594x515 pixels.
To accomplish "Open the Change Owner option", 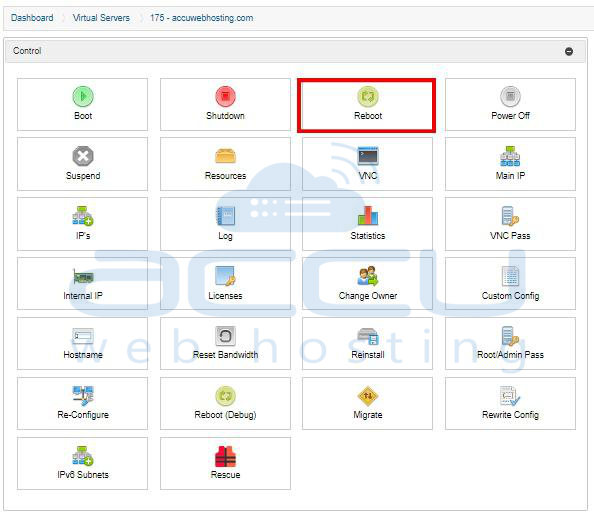I will point(367,283).
